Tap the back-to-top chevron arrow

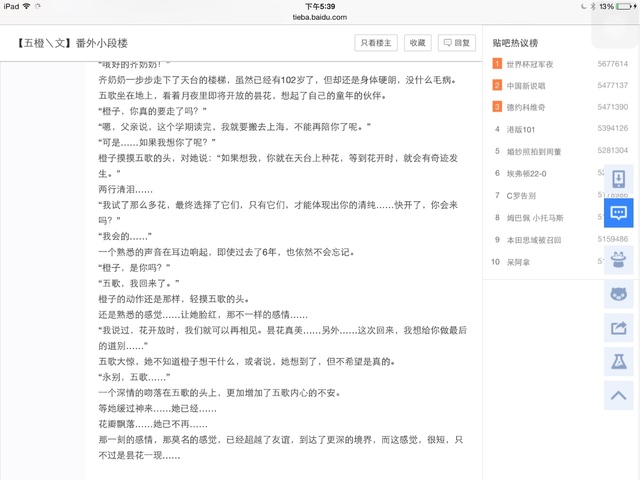(618, 396)
